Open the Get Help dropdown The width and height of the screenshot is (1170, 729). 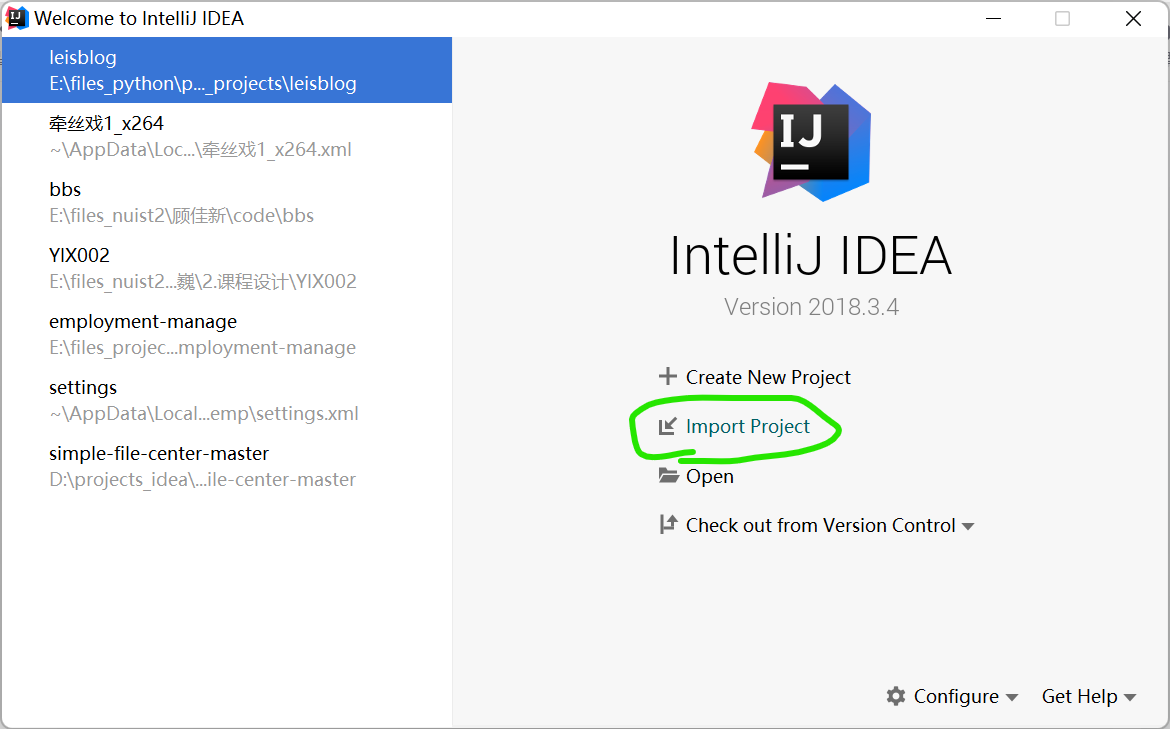click(1081, 696)
